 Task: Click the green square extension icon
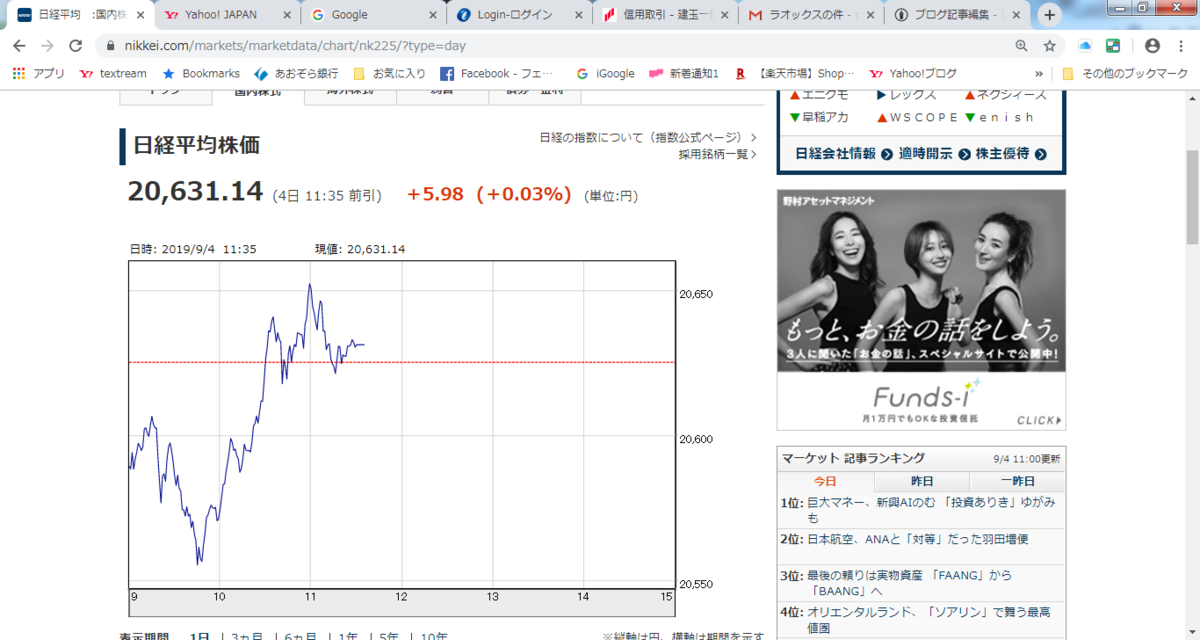tap(1112, 46)
